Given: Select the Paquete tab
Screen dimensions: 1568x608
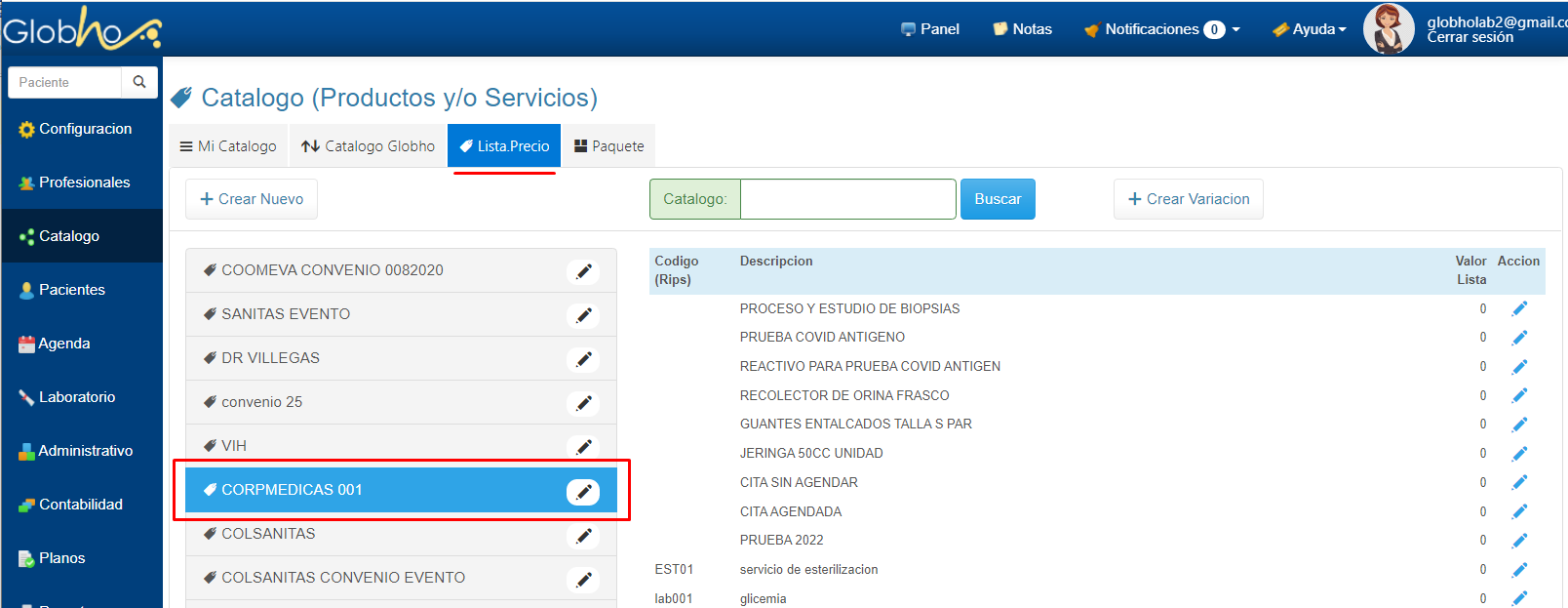Looking at the screenshot, I should coord(608,146).
